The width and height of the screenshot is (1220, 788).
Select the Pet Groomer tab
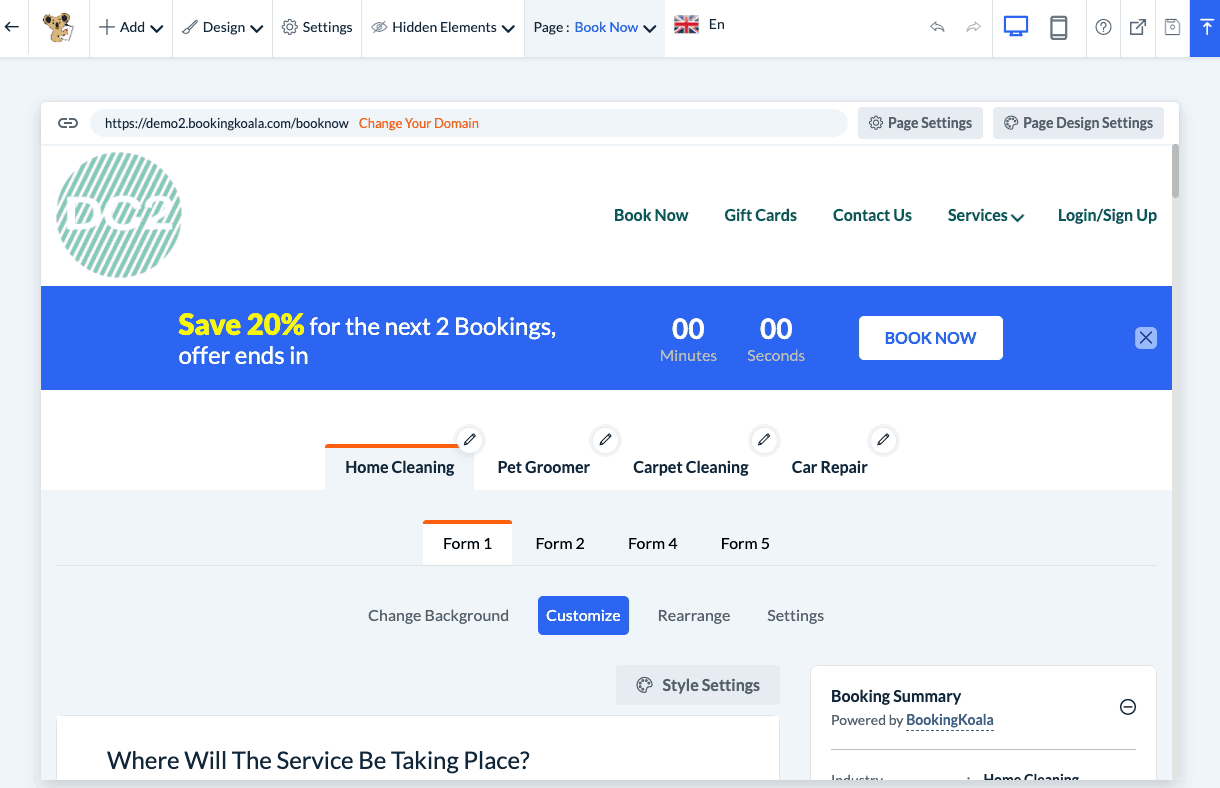[543, 467]
